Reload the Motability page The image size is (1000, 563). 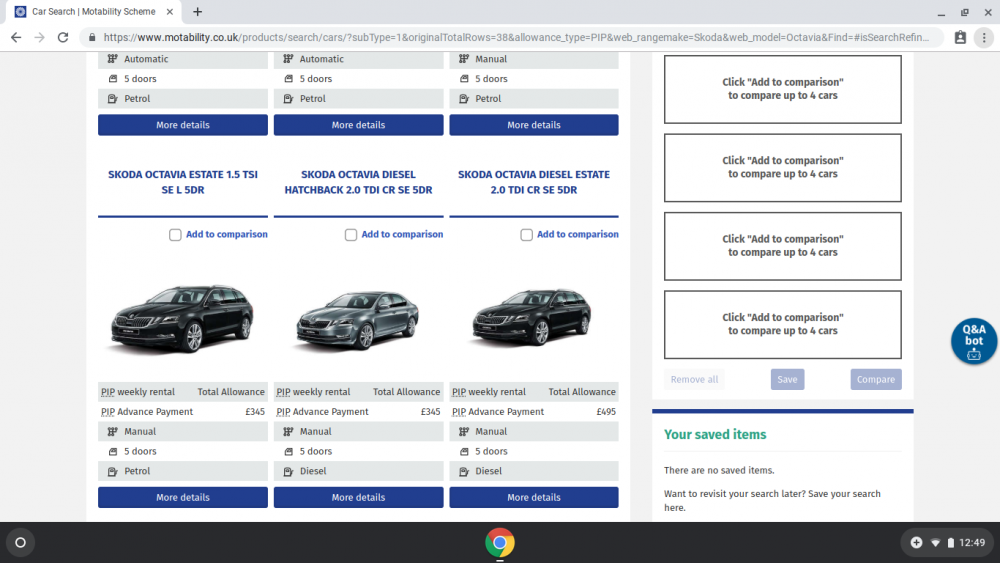[x=63, y=38]
